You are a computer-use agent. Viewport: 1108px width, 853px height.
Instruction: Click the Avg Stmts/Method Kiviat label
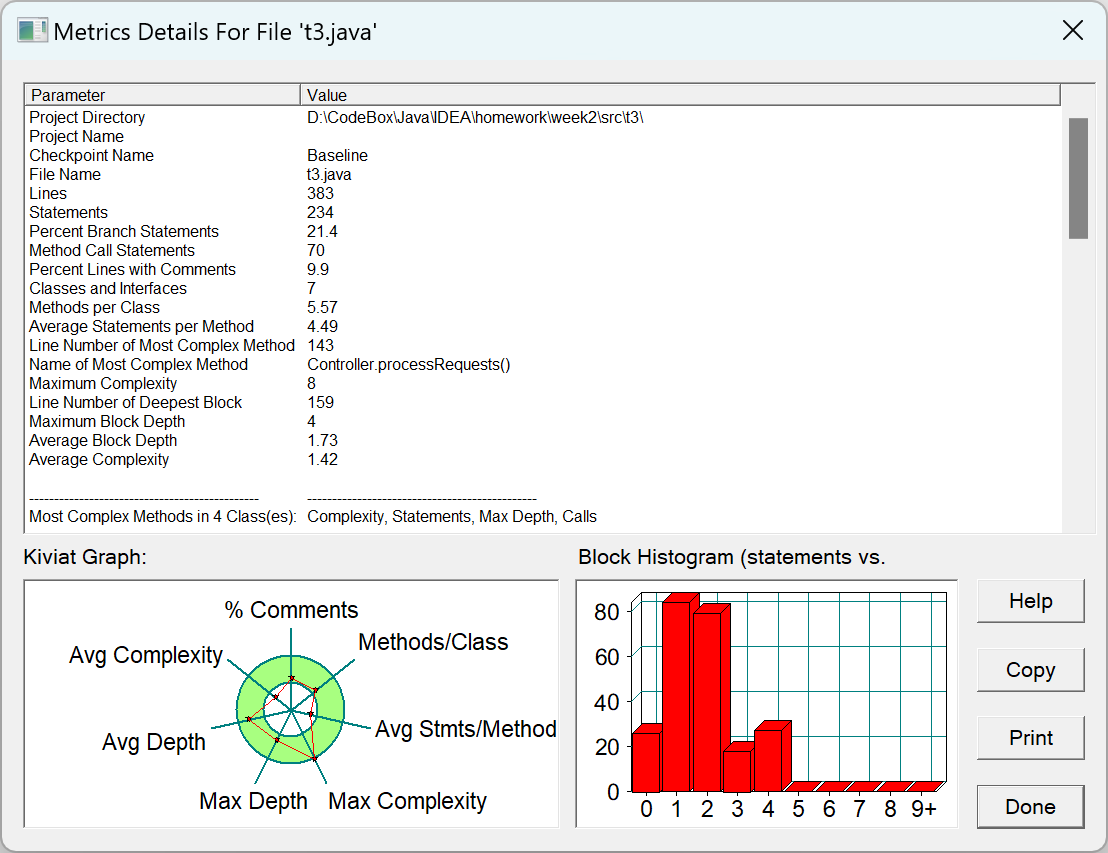466,729
